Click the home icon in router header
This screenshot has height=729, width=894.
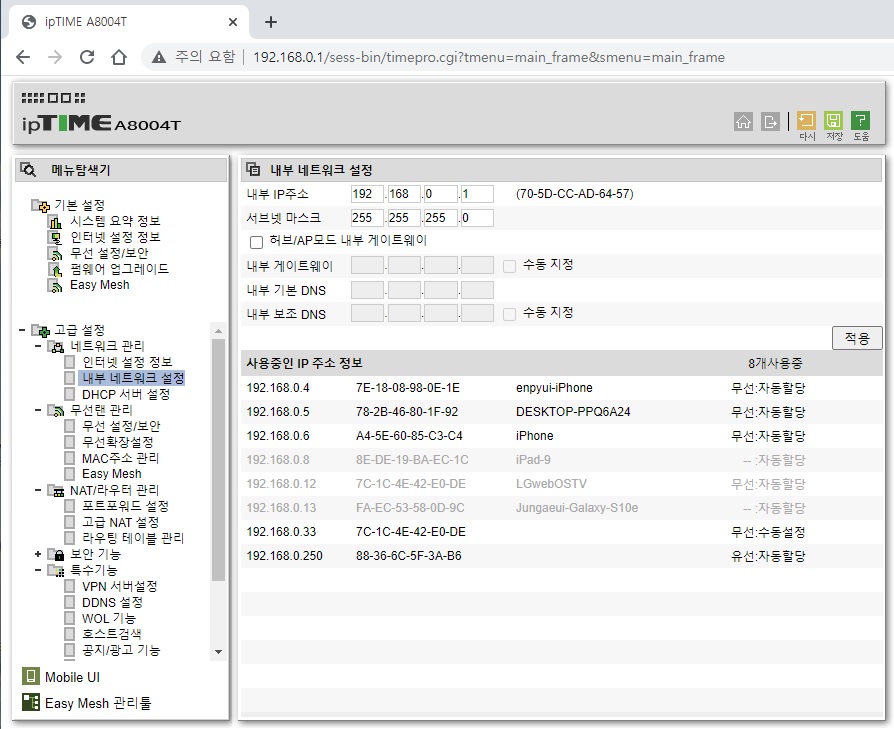pos(743,121)
